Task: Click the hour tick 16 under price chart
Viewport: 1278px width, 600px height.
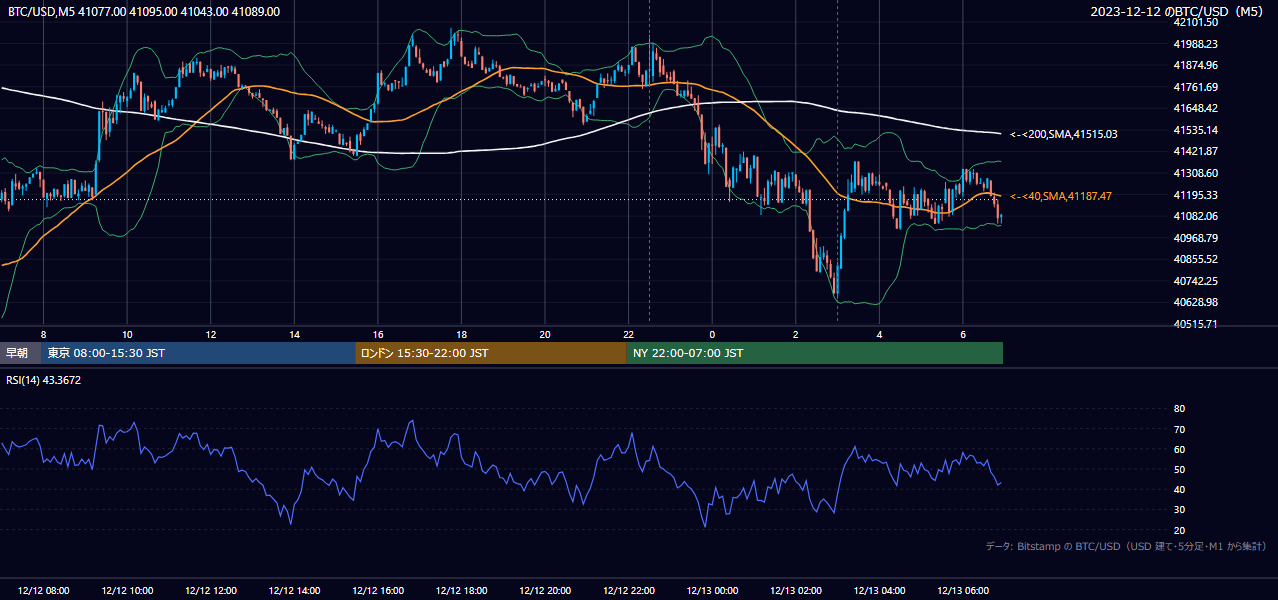Action: coord(378,333)
